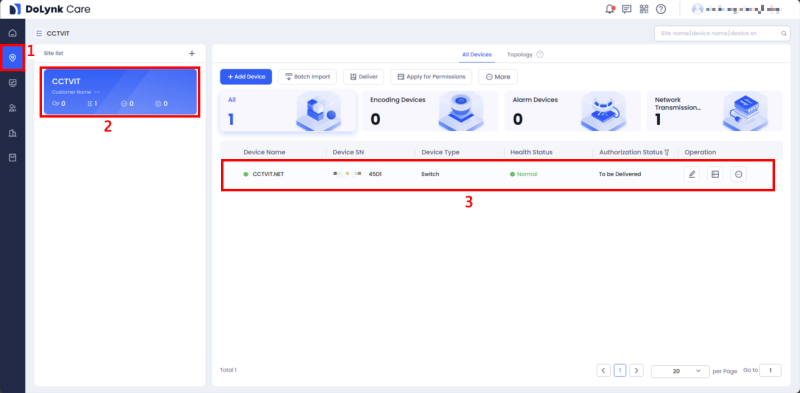The image size is (800, 393).
Task: Go to the next page arrow
Action: coord(636,371)
